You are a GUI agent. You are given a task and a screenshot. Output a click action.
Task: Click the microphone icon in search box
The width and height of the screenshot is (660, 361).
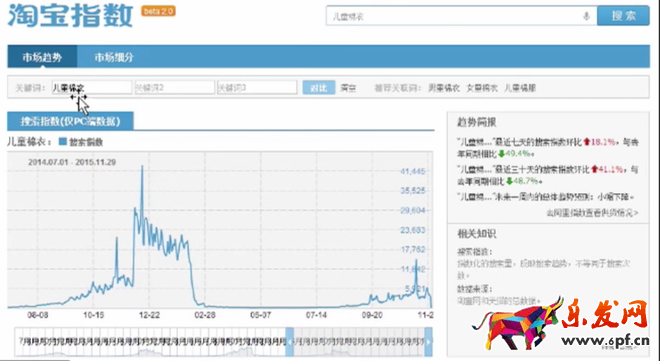pos(586,16)
